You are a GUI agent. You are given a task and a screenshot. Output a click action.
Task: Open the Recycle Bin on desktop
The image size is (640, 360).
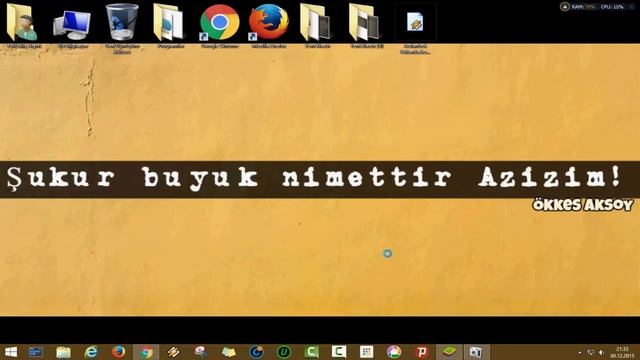(x=122, y=23)
